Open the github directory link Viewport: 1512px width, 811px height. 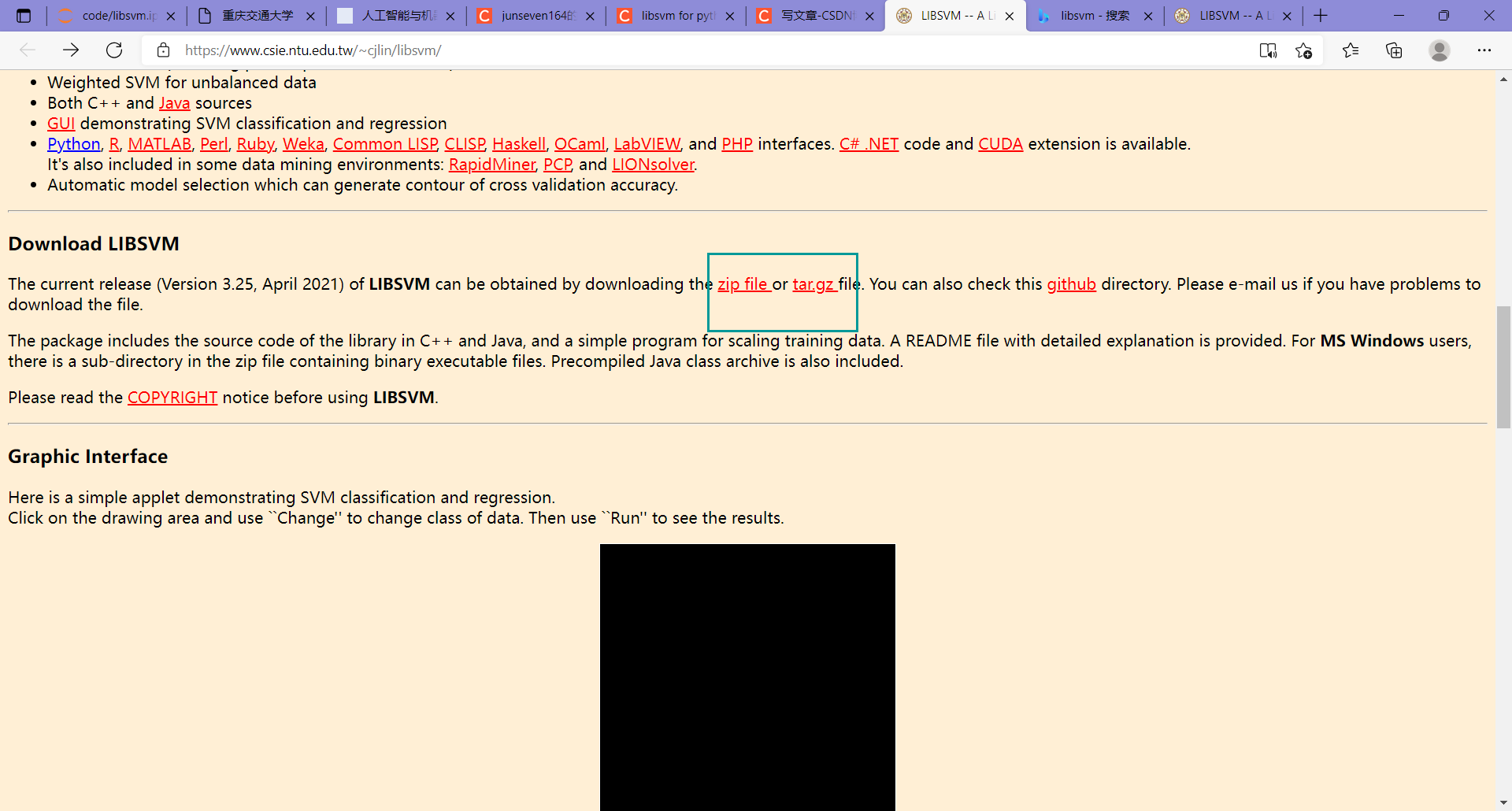(1071, 283)
